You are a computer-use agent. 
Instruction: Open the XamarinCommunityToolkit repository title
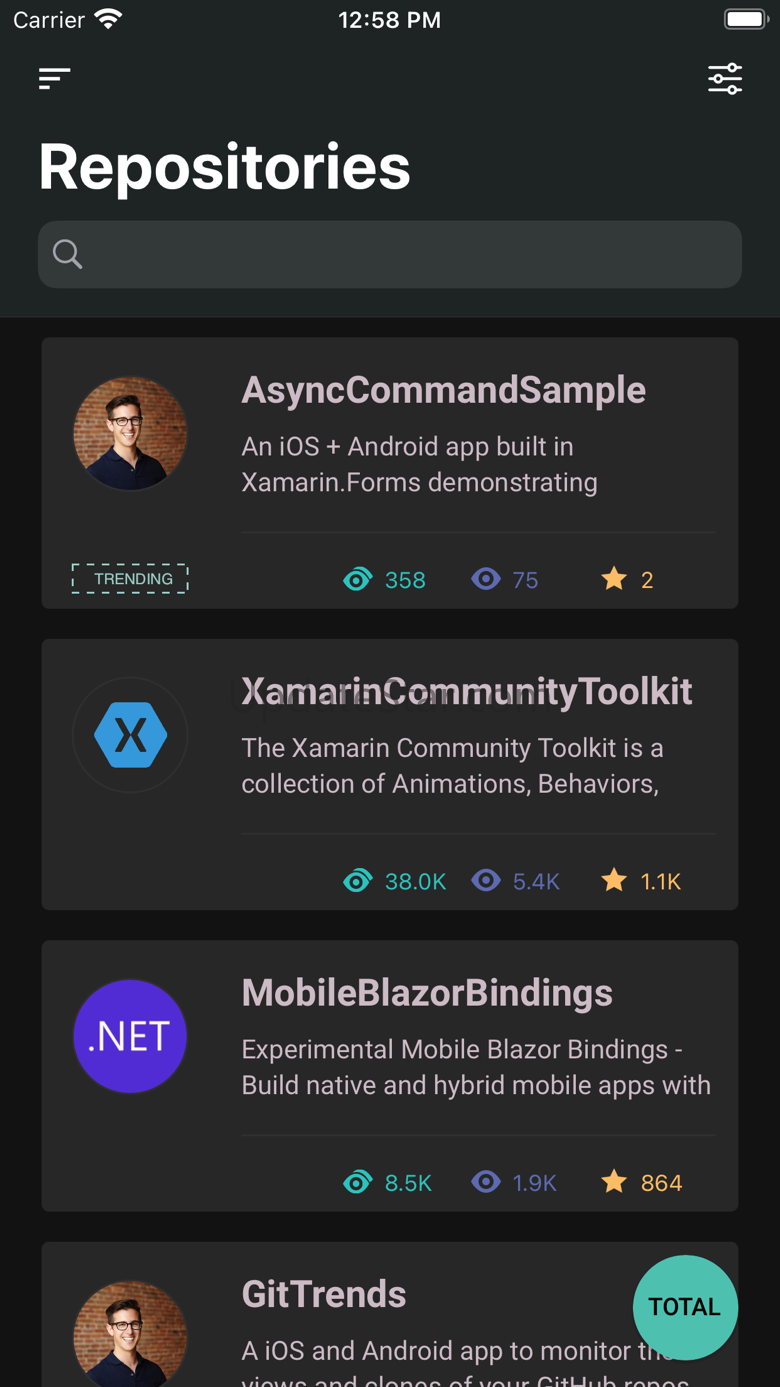pyautogui.click(x=466, y=691)
